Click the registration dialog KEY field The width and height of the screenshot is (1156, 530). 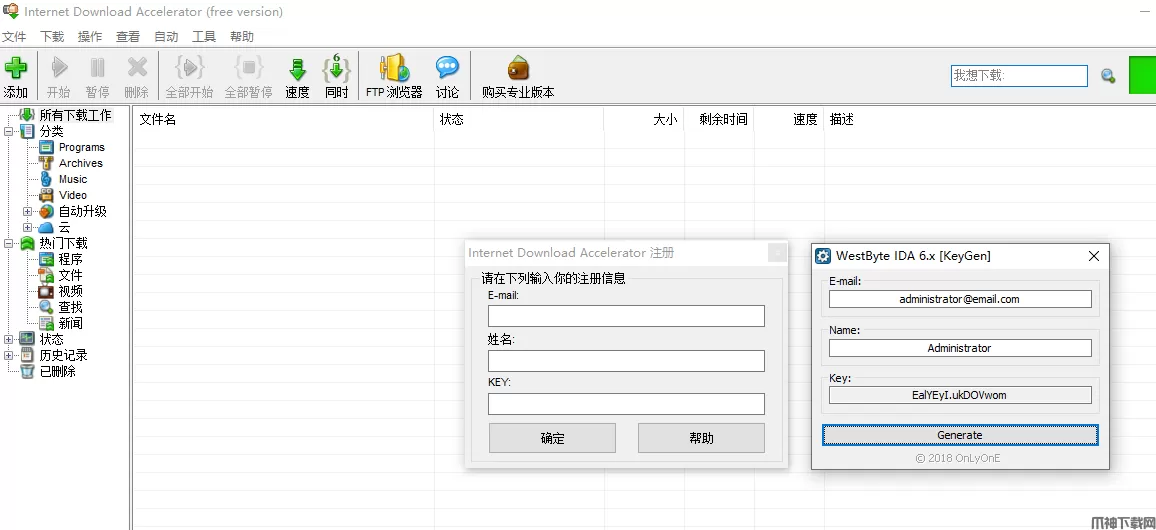tap(626, 404)
